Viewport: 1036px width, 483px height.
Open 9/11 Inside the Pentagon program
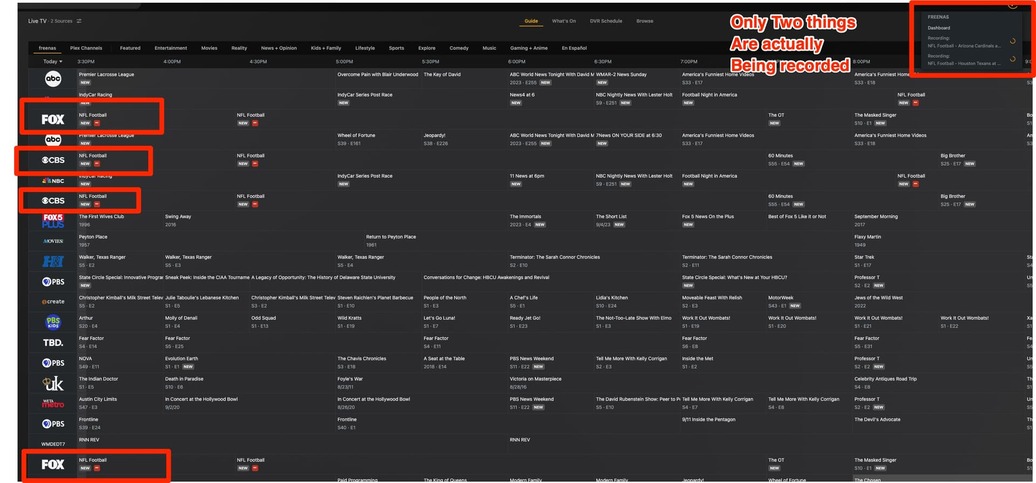708,419
